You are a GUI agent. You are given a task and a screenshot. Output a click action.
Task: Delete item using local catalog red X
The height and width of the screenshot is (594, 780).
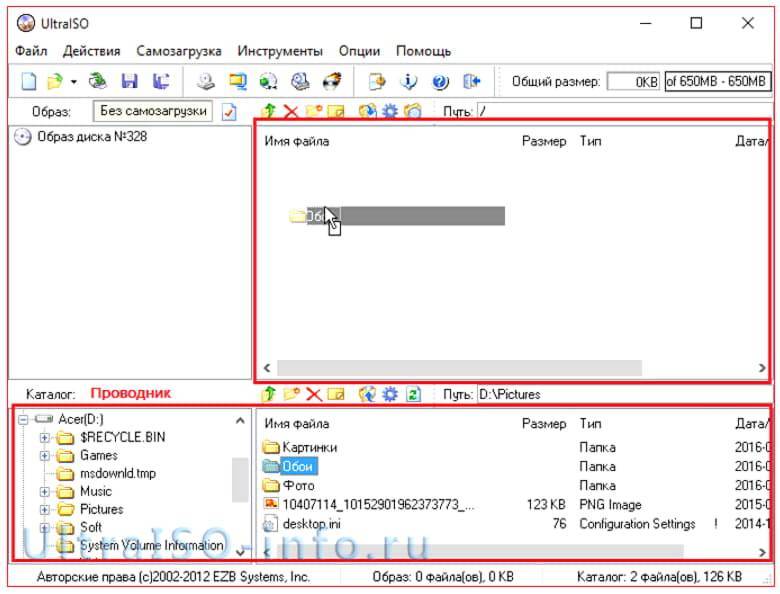tap(313, 395)
